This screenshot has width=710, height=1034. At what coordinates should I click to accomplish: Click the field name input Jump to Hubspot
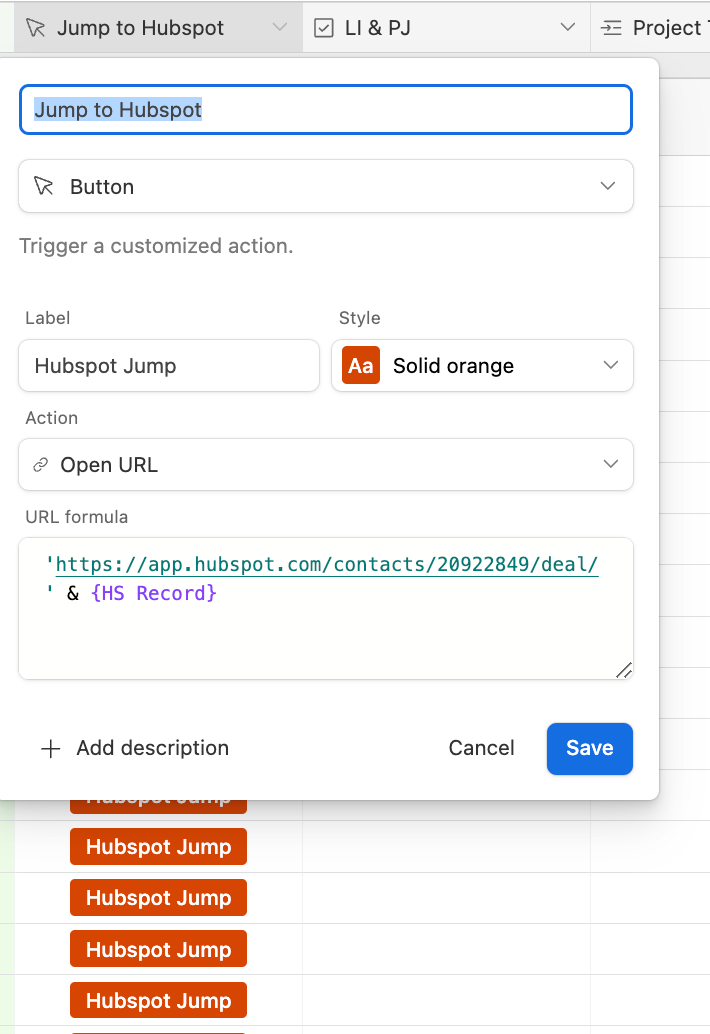(x=325, y=110)
